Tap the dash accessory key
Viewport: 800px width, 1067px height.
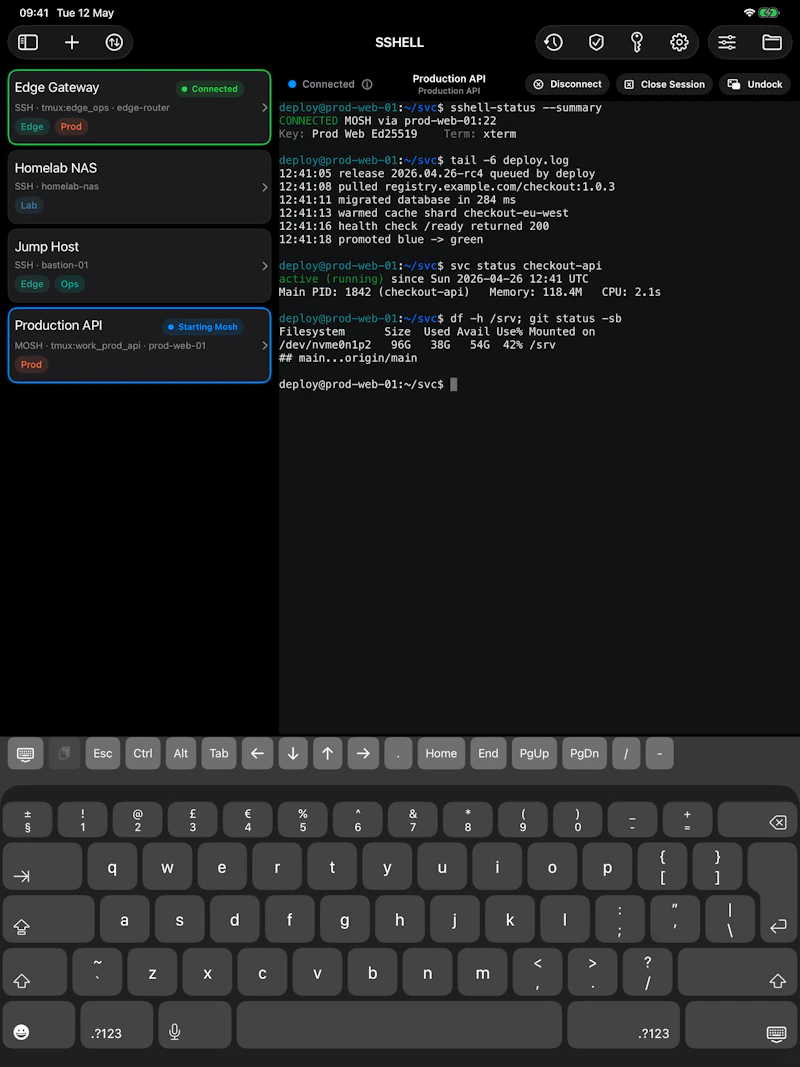tap(659, 753)
